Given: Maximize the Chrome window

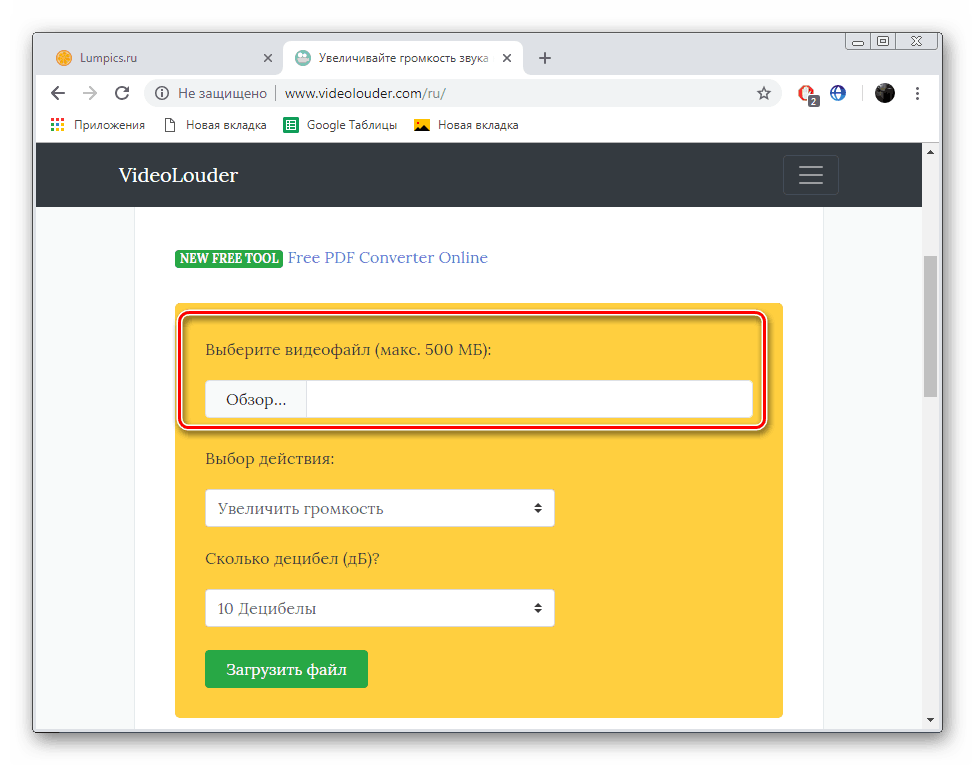Looking at the screenshot, I should 882,41.
